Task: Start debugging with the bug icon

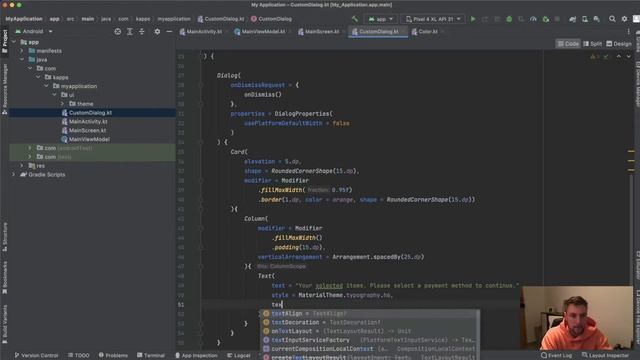Action: click(509, 19)
